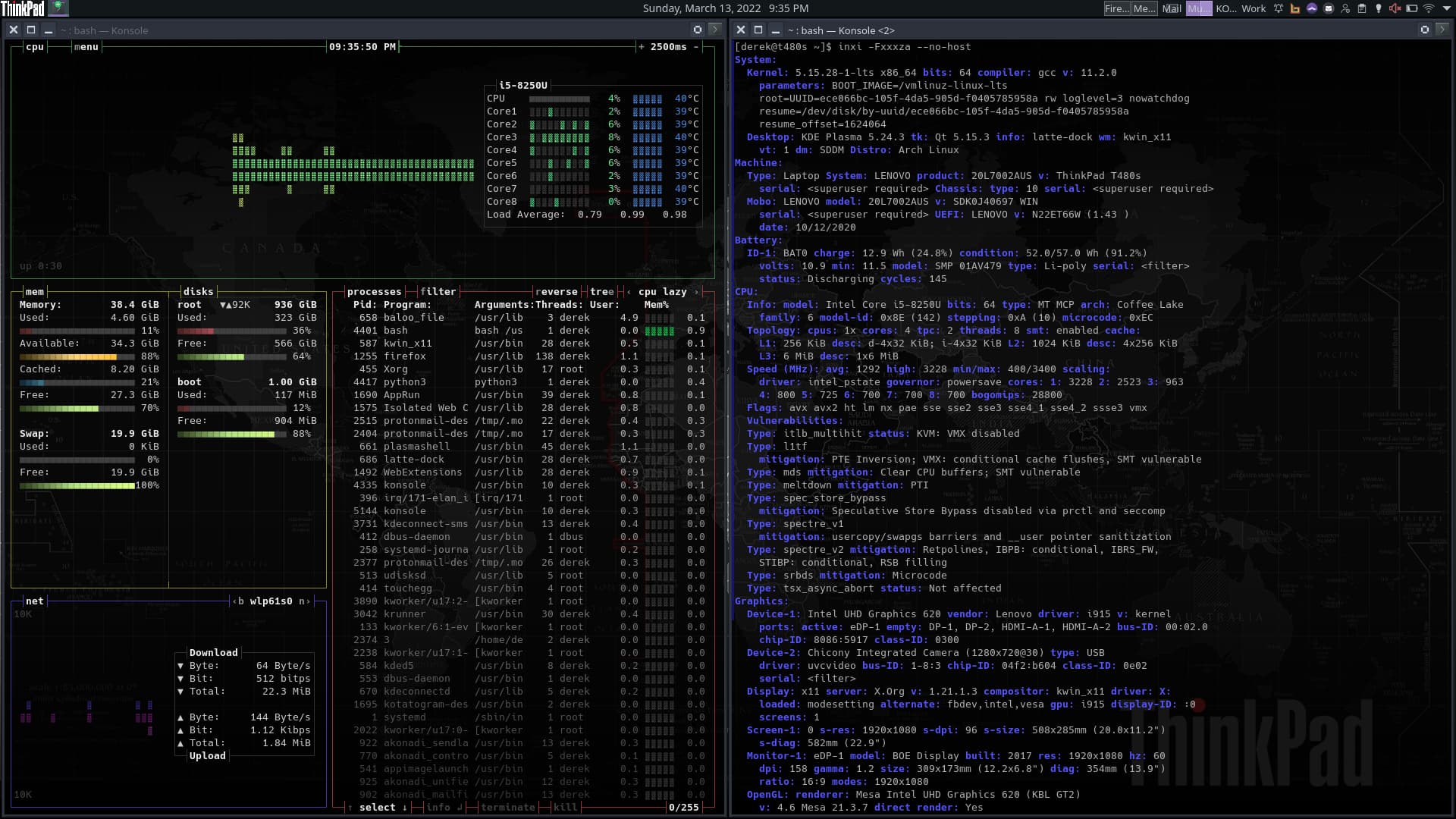The width and height of the screenshot is (1456, 819).
Task: Switch to the Fire... task in the panel
Action: (1116, 8)
